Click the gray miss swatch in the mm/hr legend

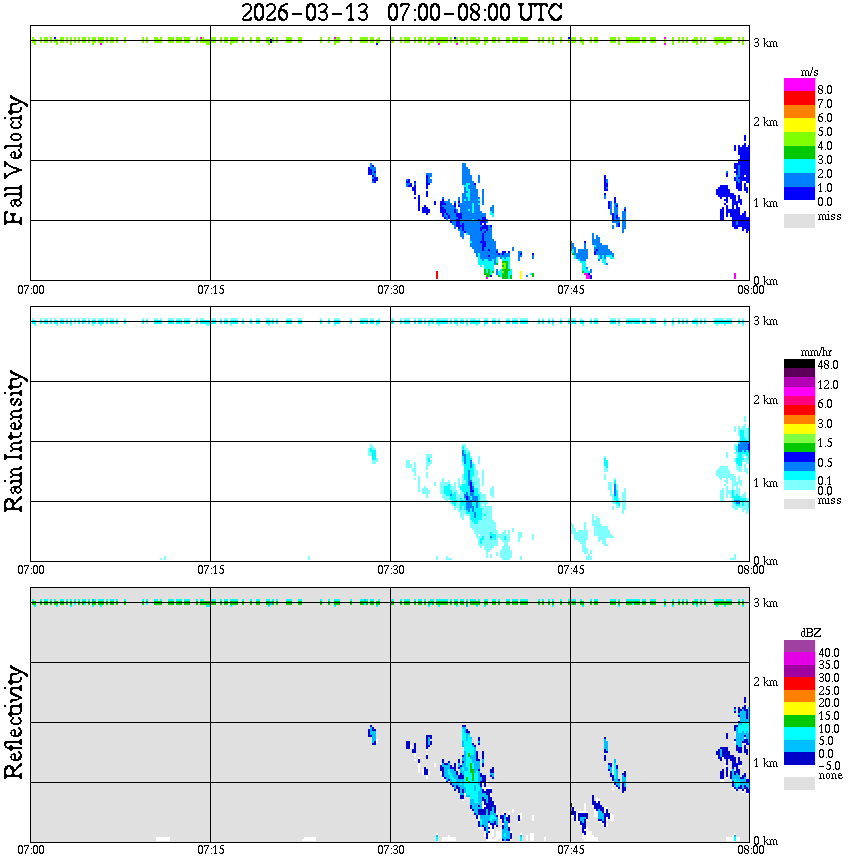point(799,504)
